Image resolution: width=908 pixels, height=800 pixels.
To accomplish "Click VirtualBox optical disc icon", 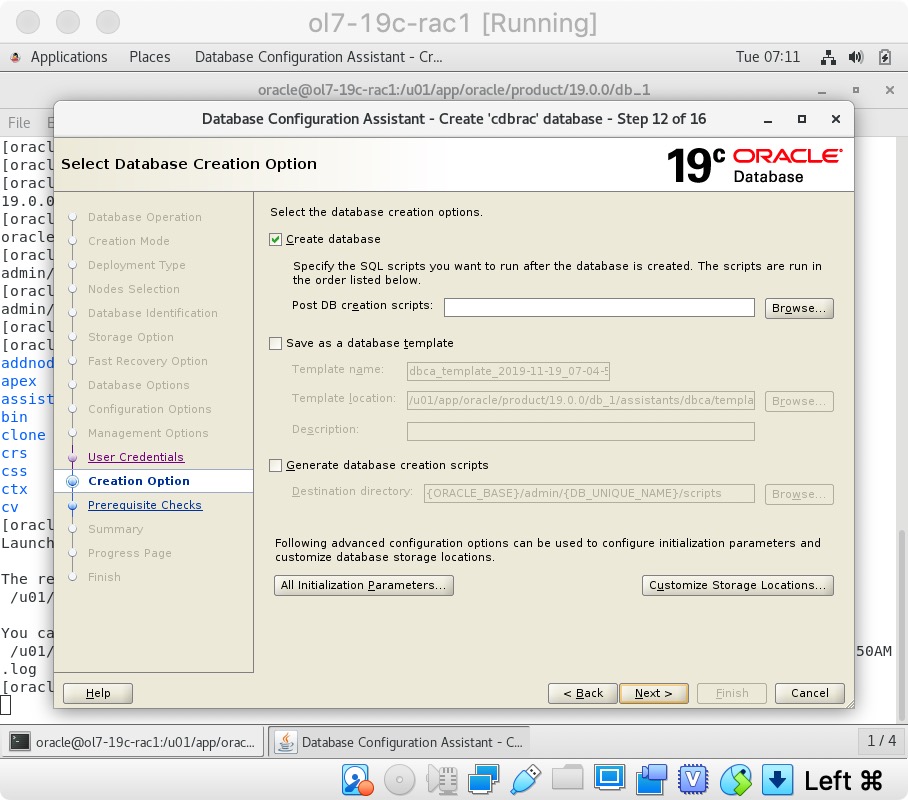I will [399, 780].
